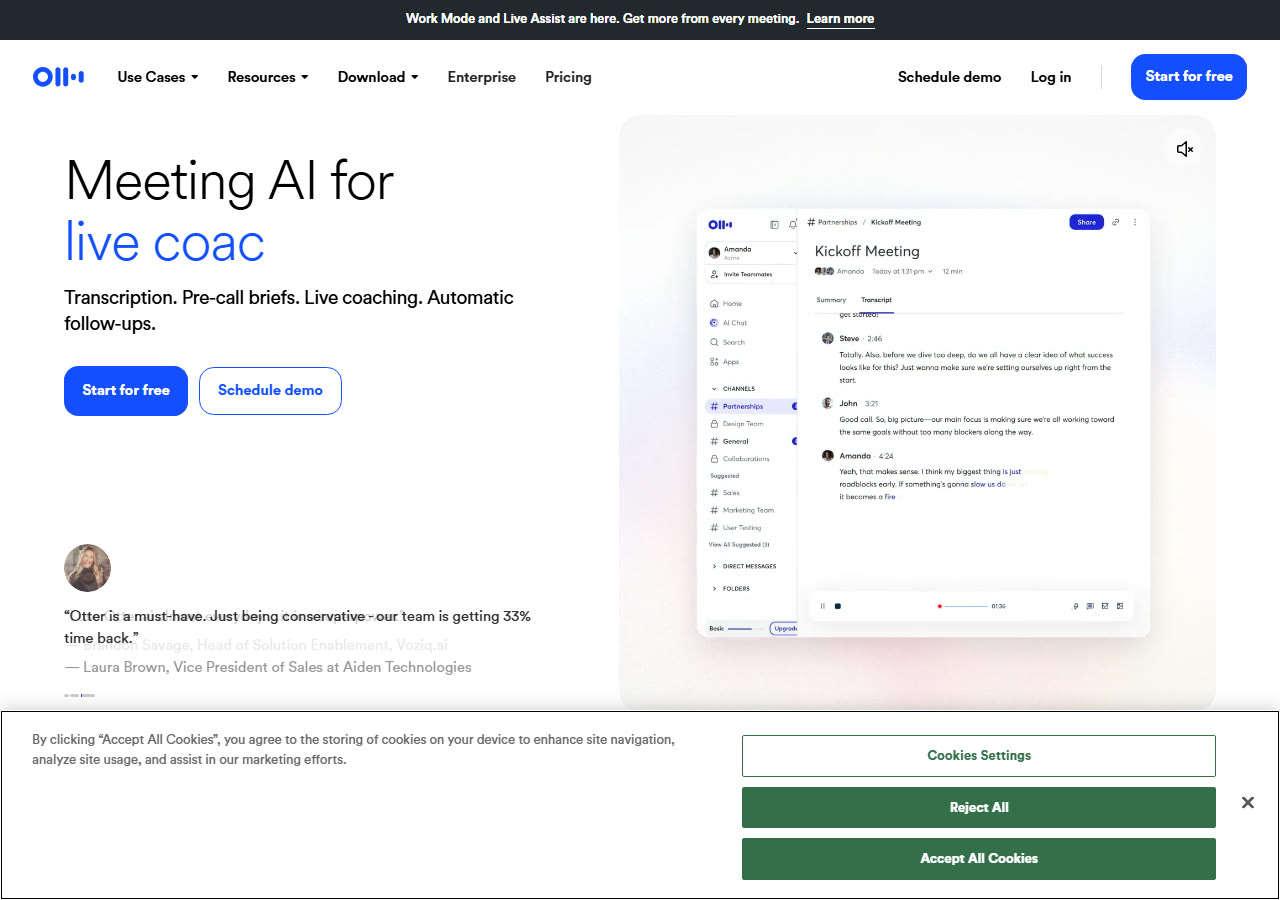Click the blue Share button in the demo
The width and height of the screenshot is (1280, 900).
[x=1087, y=222]
